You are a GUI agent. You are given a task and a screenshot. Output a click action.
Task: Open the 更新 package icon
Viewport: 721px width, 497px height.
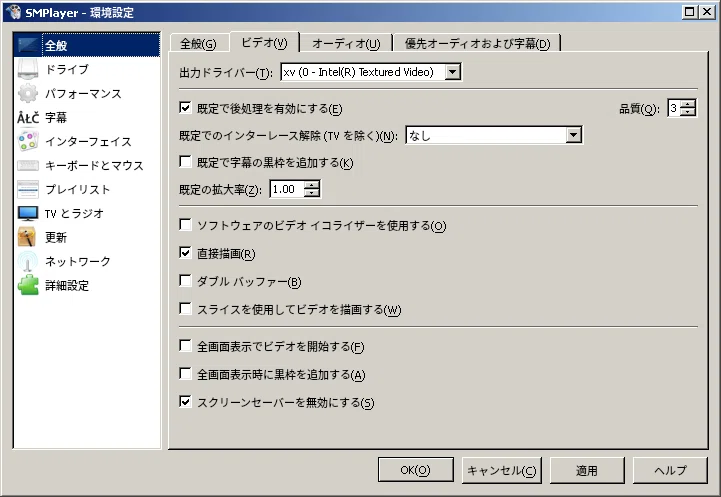tap(27, 237)
